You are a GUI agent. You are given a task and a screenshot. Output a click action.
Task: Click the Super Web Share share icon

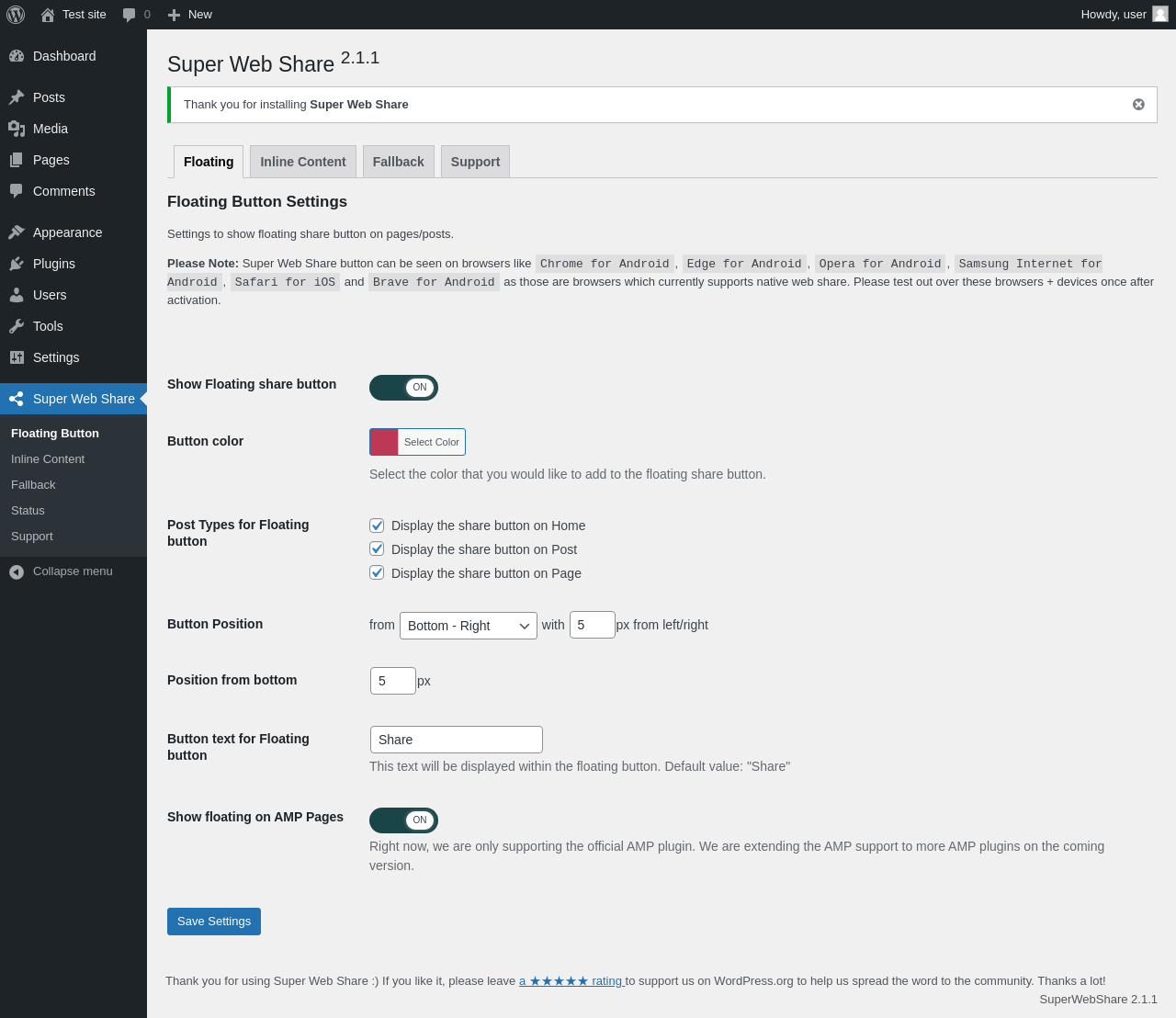pyautogui.click(x=17, y=399)
